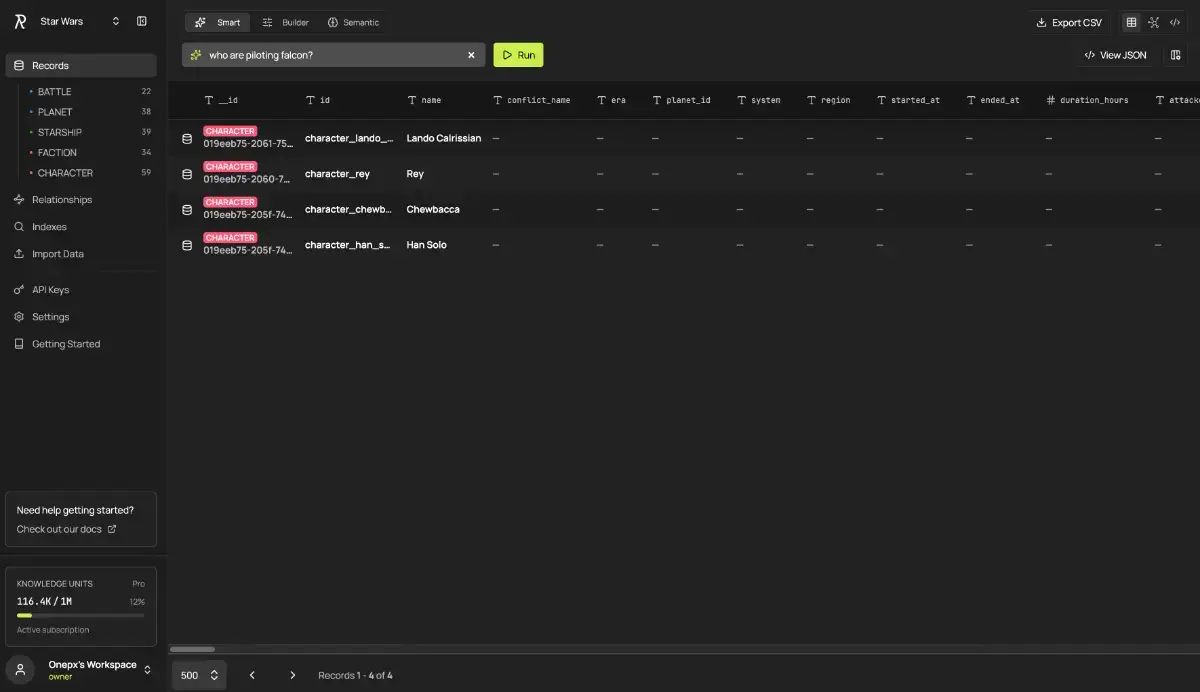This screenshot has height=692, width=1200.
Task: Click the horizontal table scrollbar
Action: [192, 649]
